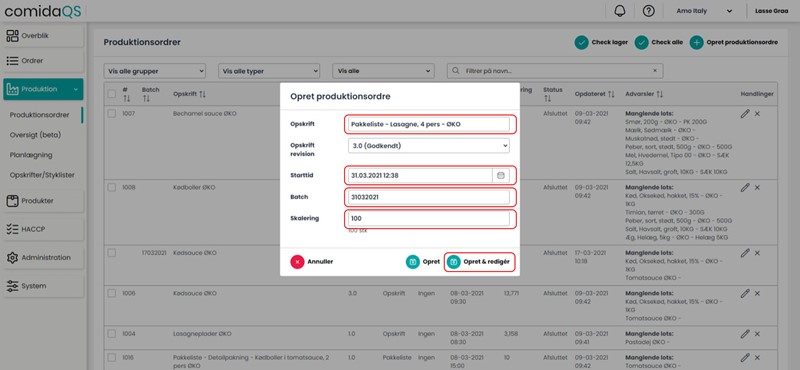Click the Check alle checkmark icon
Viewport: 800px width, 370px height.
point(641,42)
